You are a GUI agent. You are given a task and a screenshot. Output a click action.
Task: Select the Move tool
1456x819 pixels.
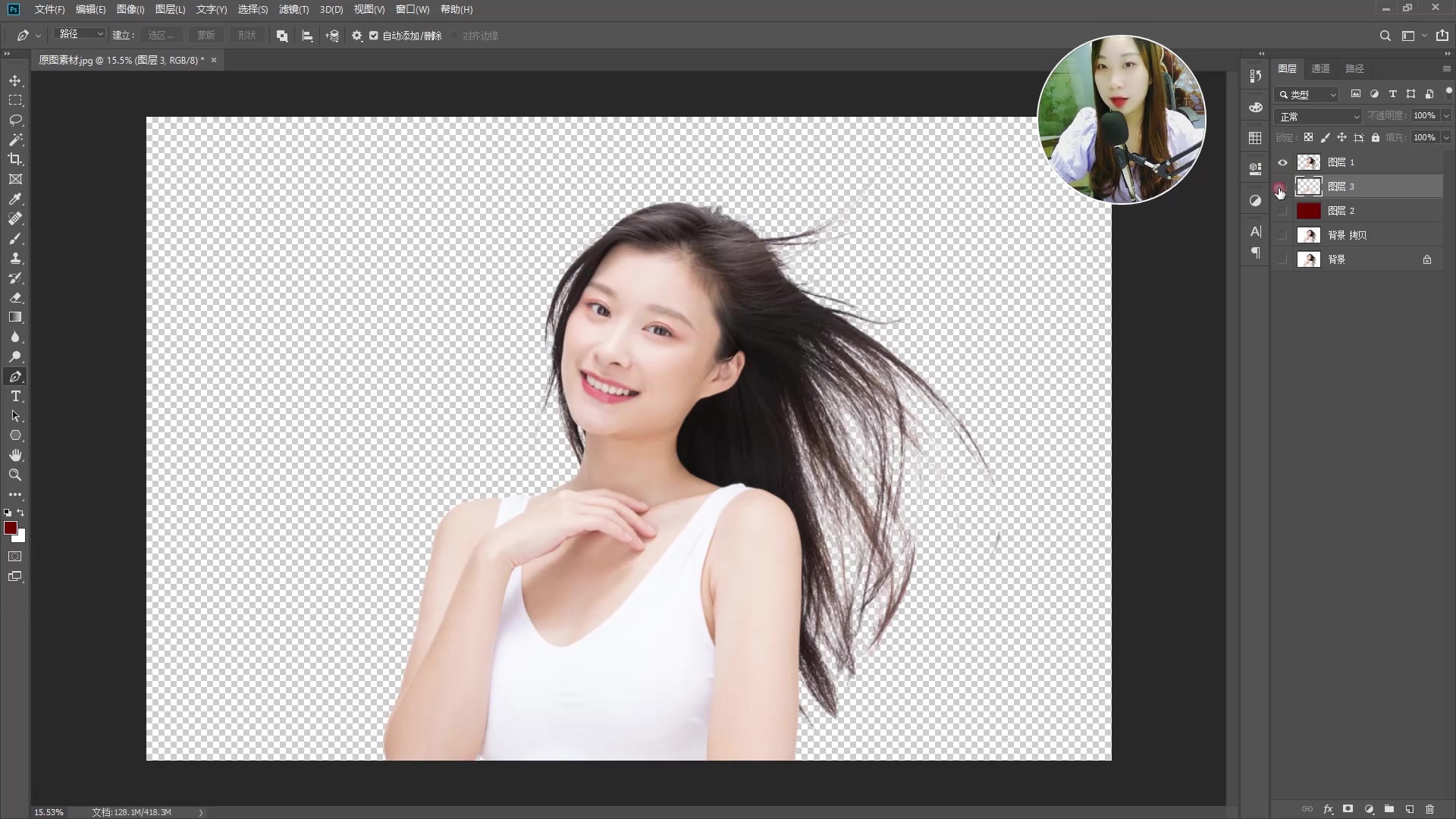click(x=15, y=80)
